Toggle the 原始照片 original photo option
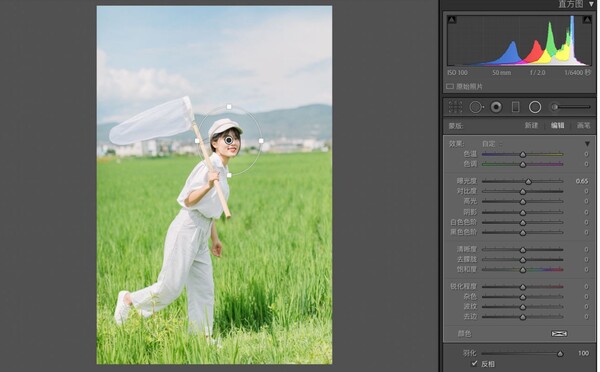The image size is (600, 372). pos(450,86)
